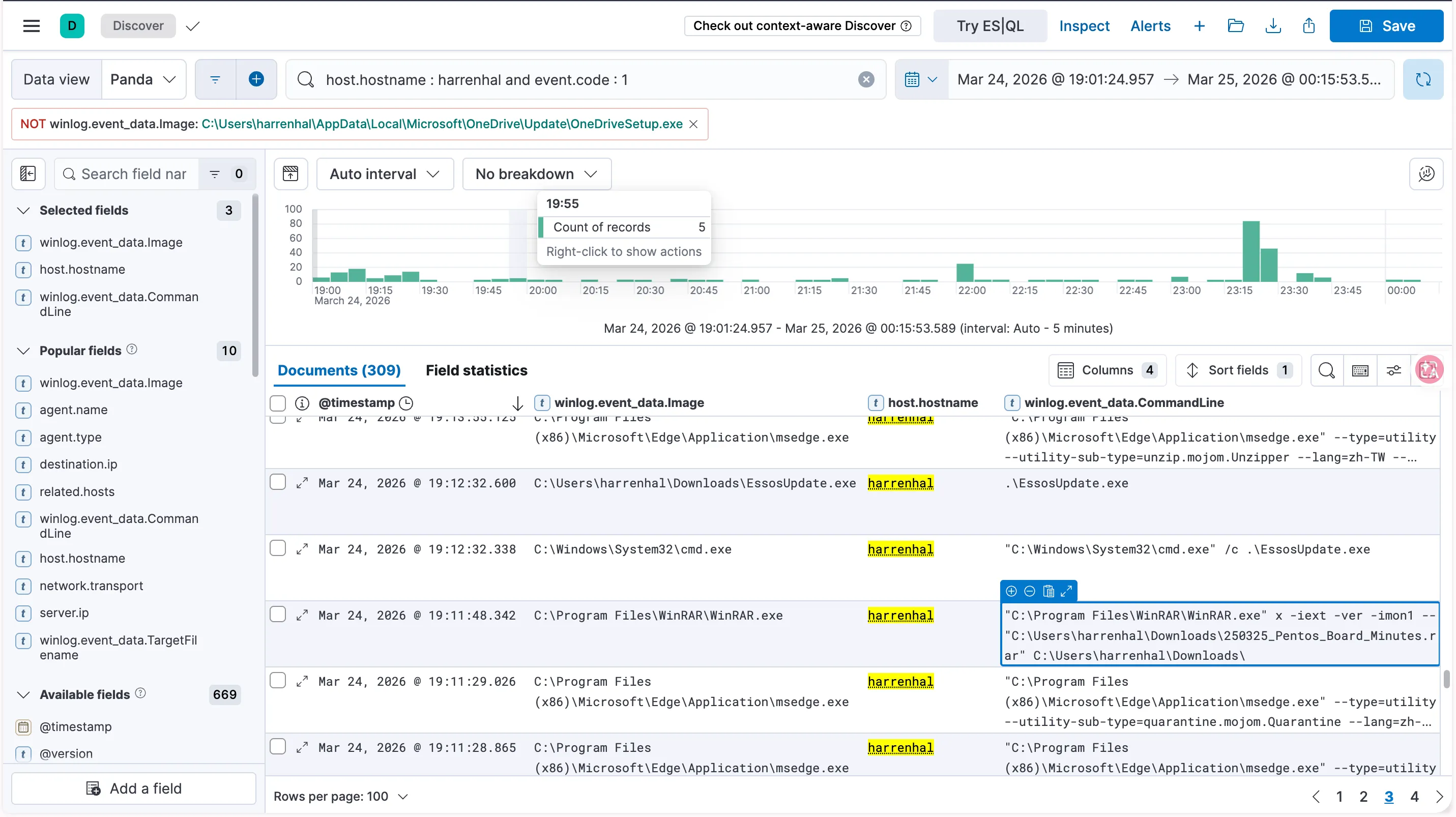Switch to the Field statistics tab

coord(476,371)
